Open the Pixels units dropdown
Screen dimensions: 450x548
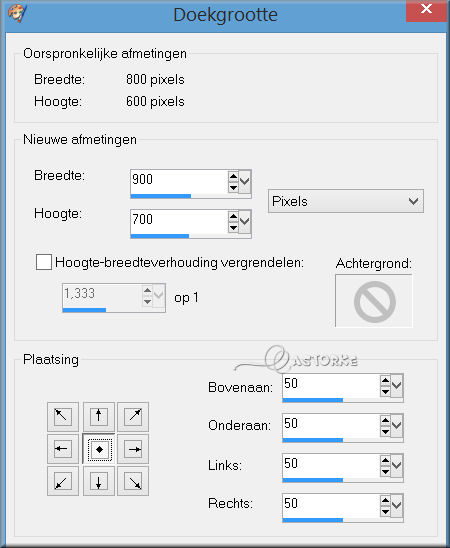[x=346, y=201]
